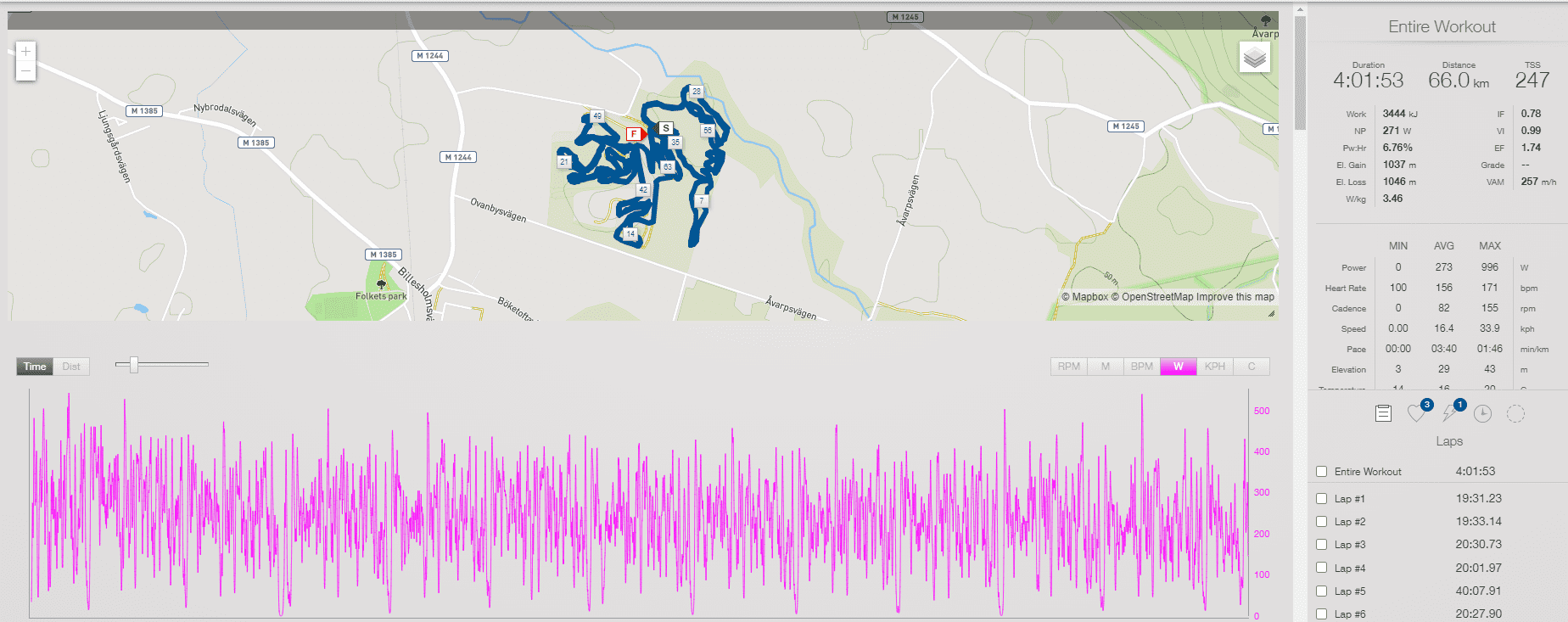
Task: Select Lap #1 checkbox
Action: (1321, 499)
